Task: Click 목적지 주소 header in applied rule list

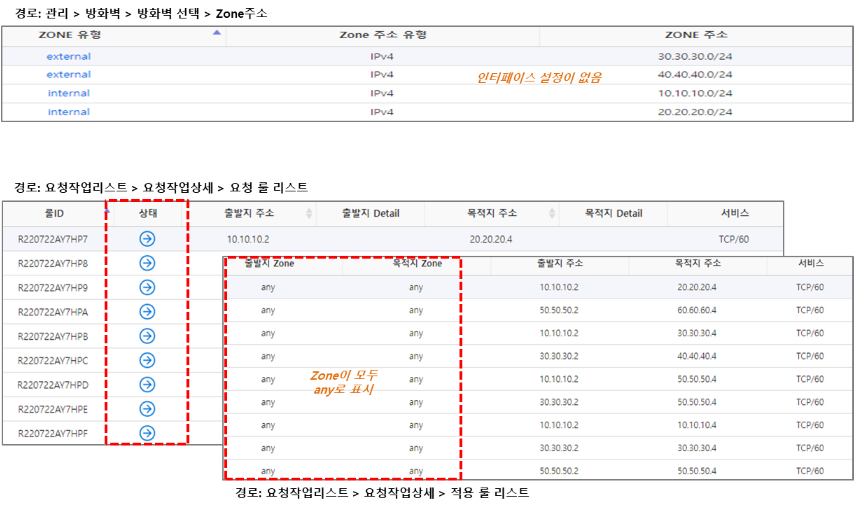Action: [x=698, y=264]
